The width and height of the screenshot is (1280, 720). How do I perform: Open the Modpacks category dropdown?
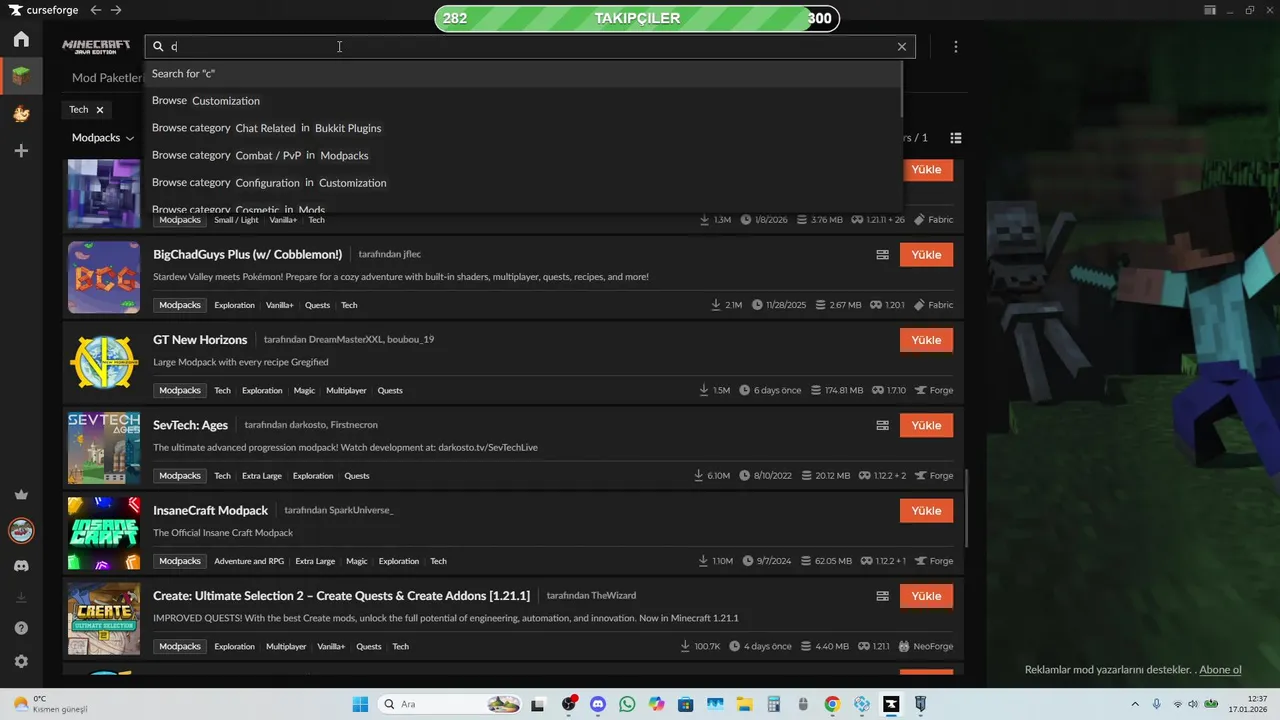103,138
